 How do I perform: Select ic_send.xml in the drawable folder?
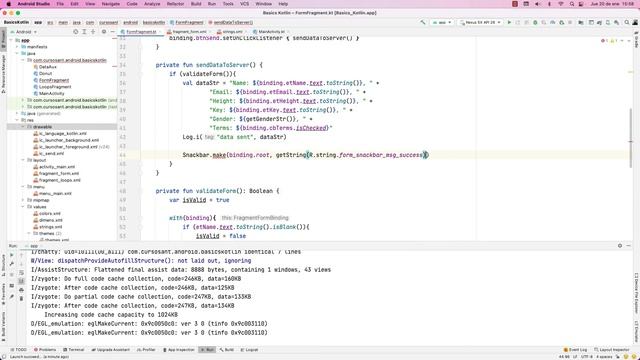point(51,153)
